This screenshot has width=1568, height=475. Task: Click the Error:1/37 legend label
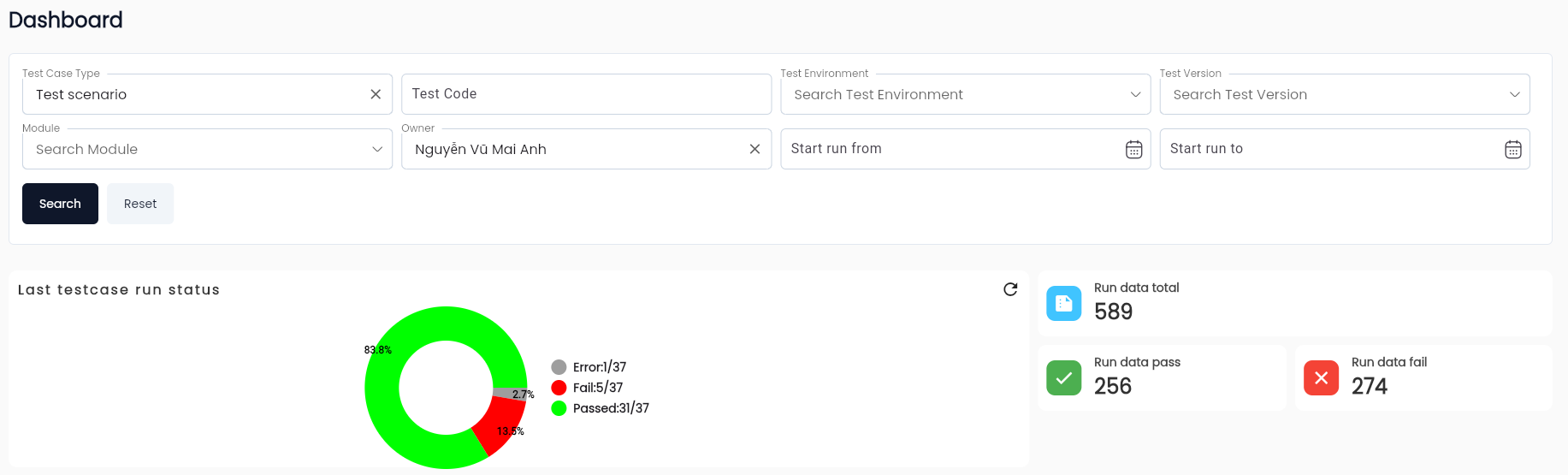(600, 367)
